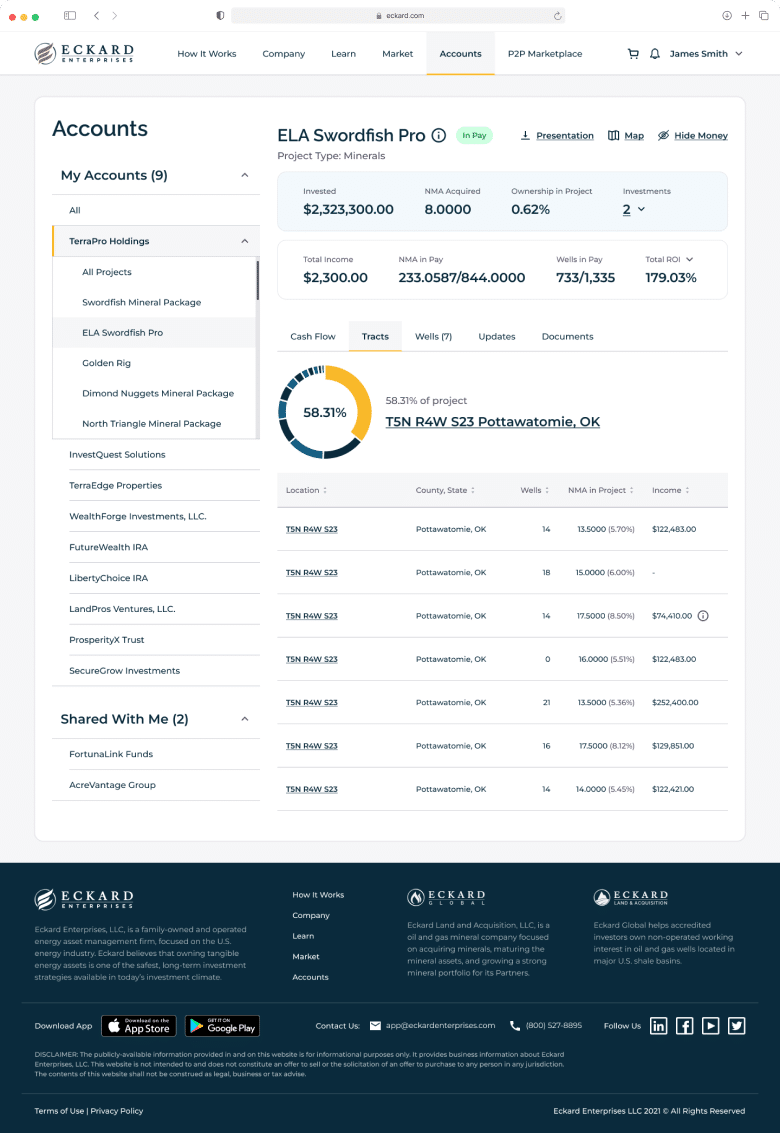Image resolution: width=780 pixels, height=1133 pixels.
Task: Collapse the My Accounts (9) section
Action: click(x=244, y=175)
